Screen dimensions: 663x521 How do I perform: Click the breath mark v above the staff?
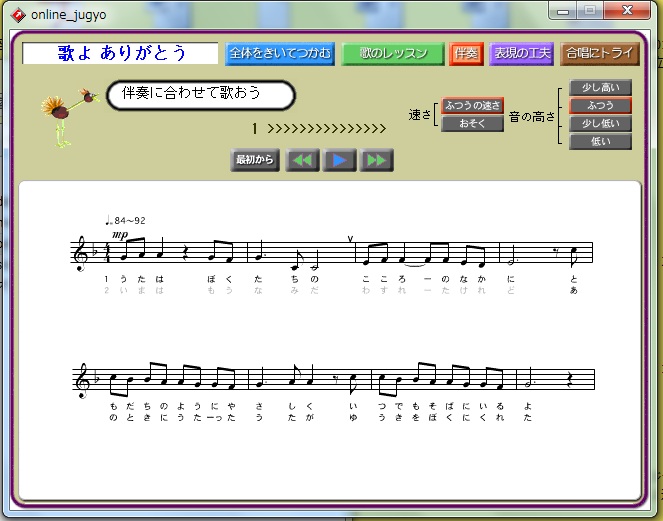(x=350, y=239)
